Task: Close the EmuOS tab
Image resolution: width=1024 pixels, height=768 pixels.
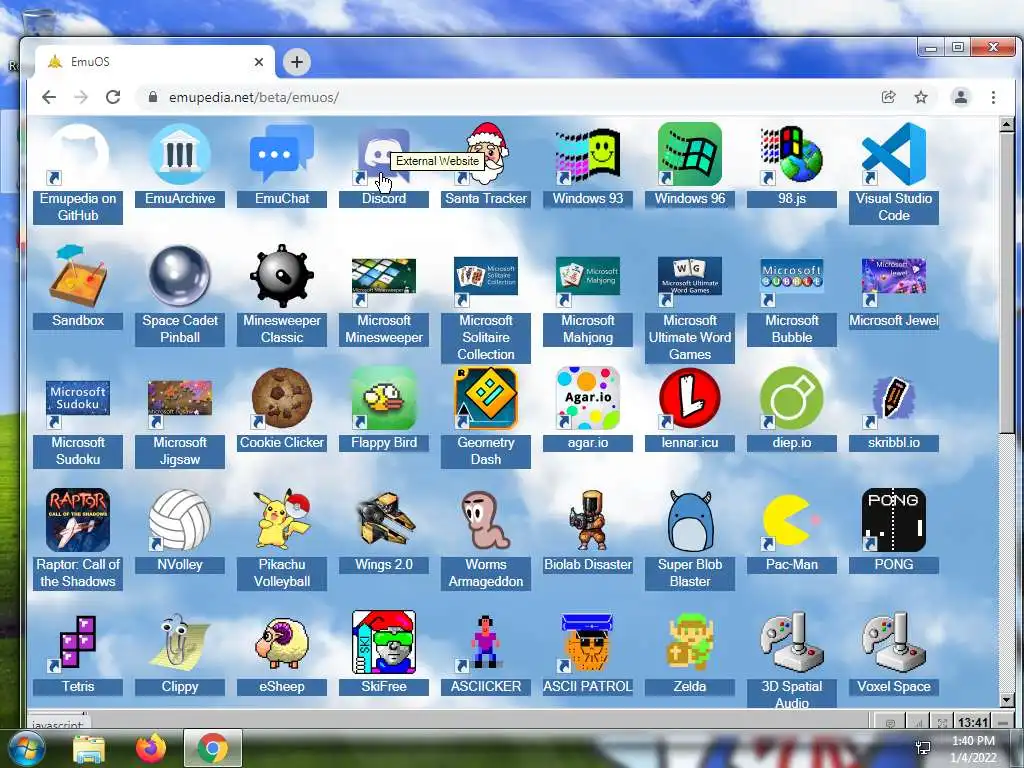Action: click(x=259, y=62)
